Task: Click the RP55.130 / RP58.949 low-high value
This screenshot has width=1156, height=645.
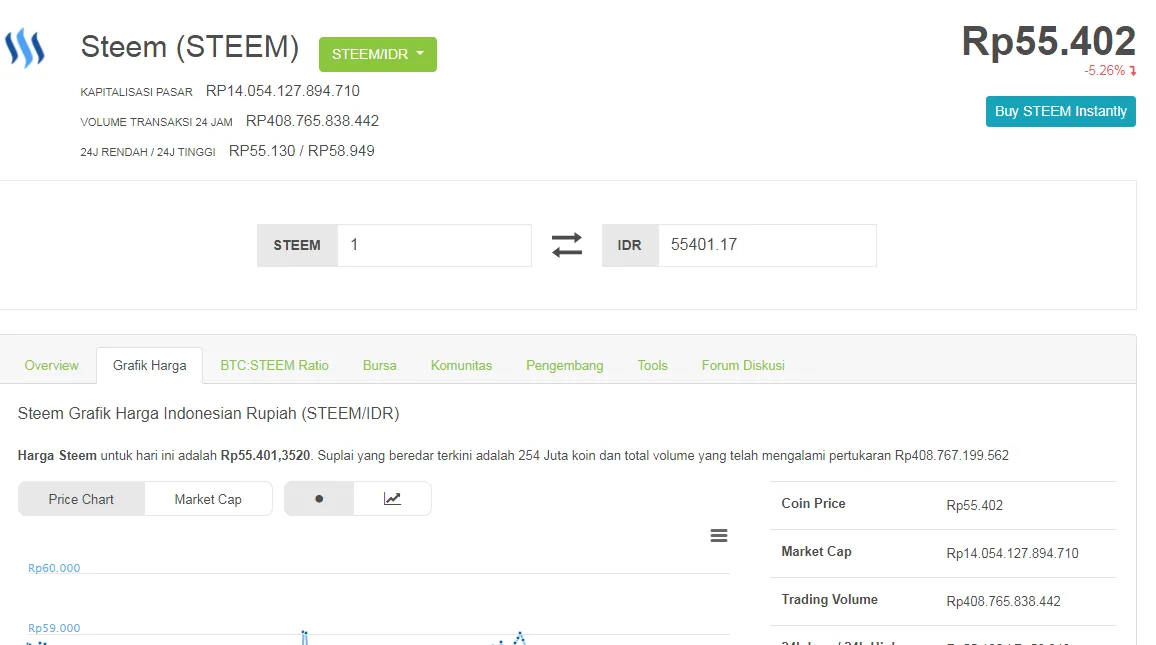Action: tap(302, 151)
